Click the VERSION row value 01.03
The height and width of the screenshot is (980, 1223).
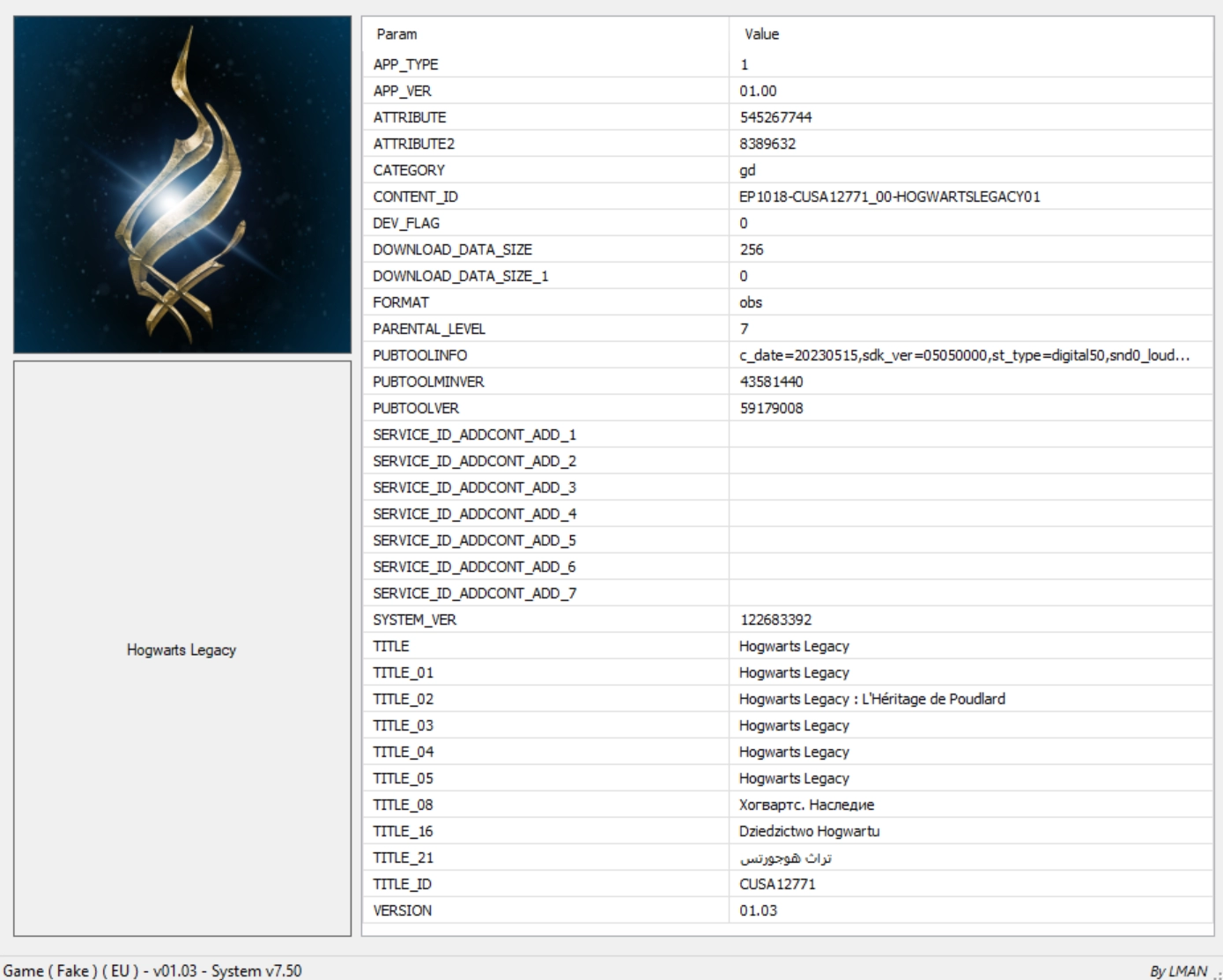(758, 910)
